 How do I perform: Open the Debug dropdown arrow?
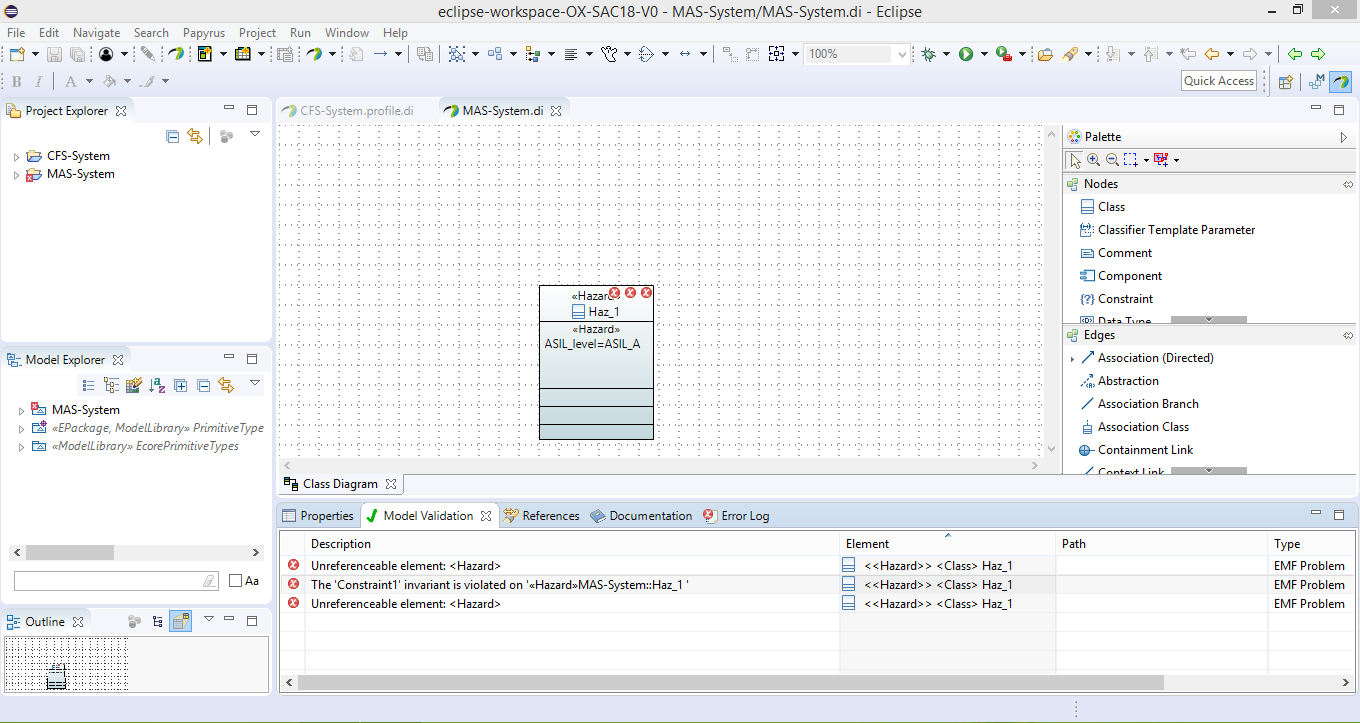[946, 54]
